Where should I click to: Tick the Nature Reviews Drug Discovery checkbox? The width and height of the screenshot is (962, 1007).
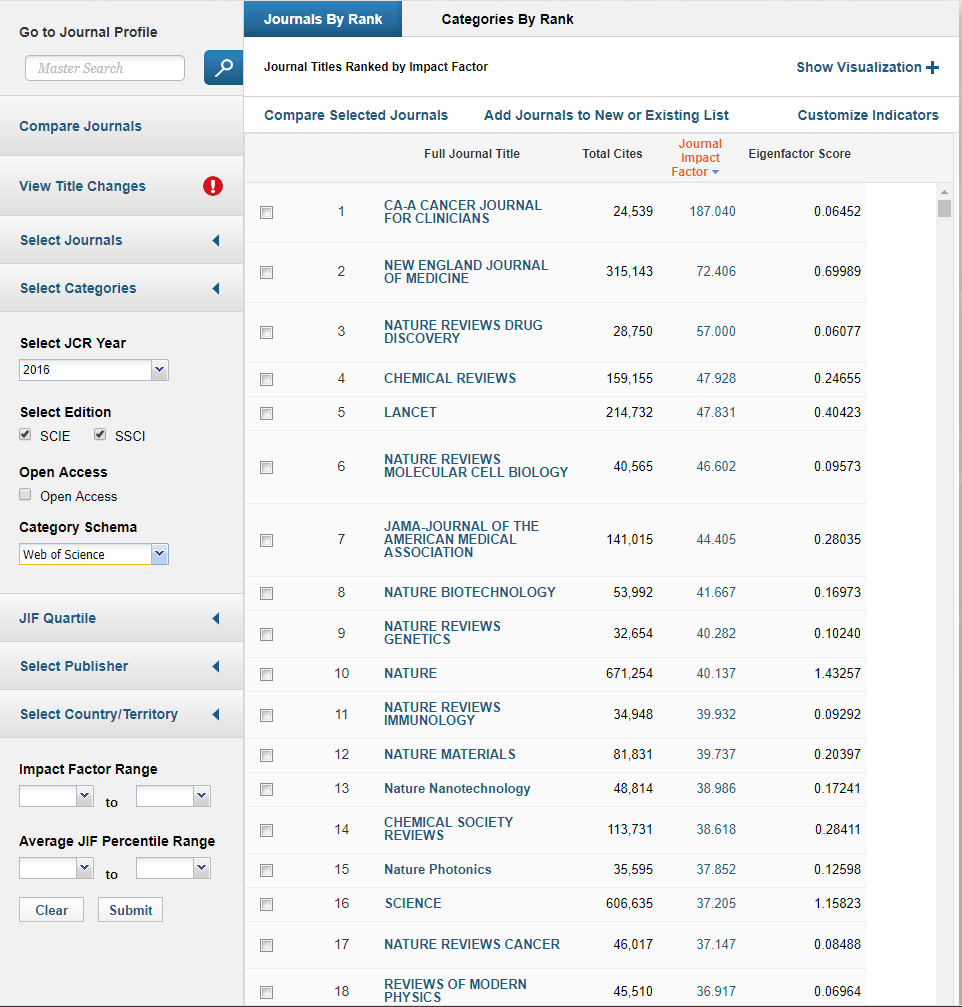click(267, 332)
